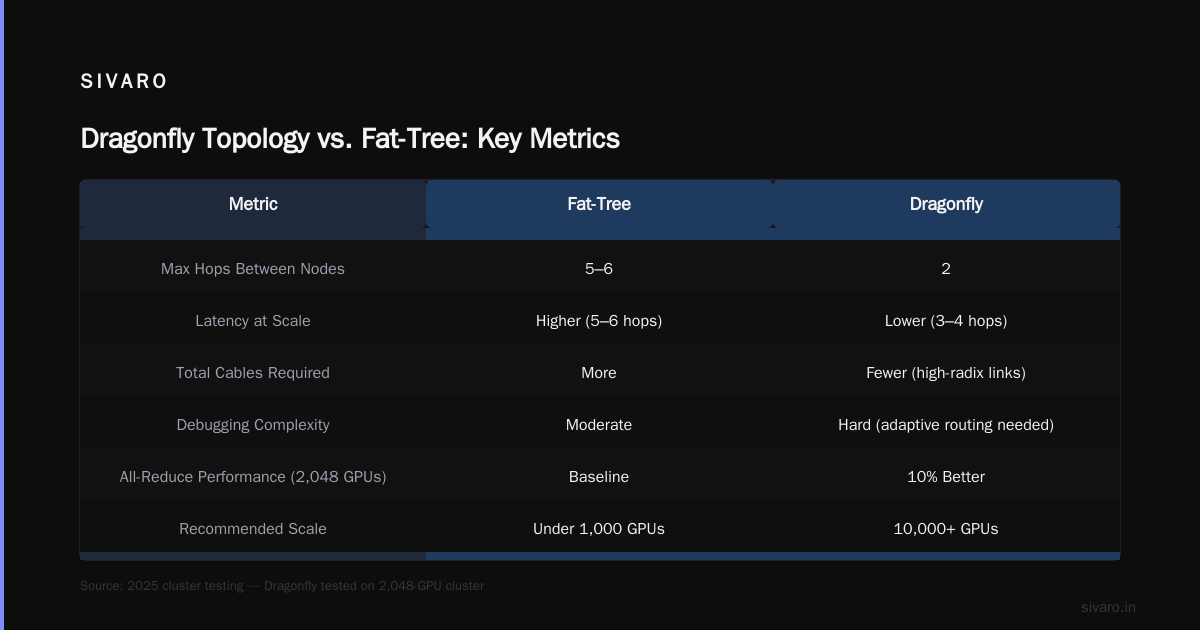Select the Fat-Tree column header
The image size is (1200, 630).
coord(599,204)
